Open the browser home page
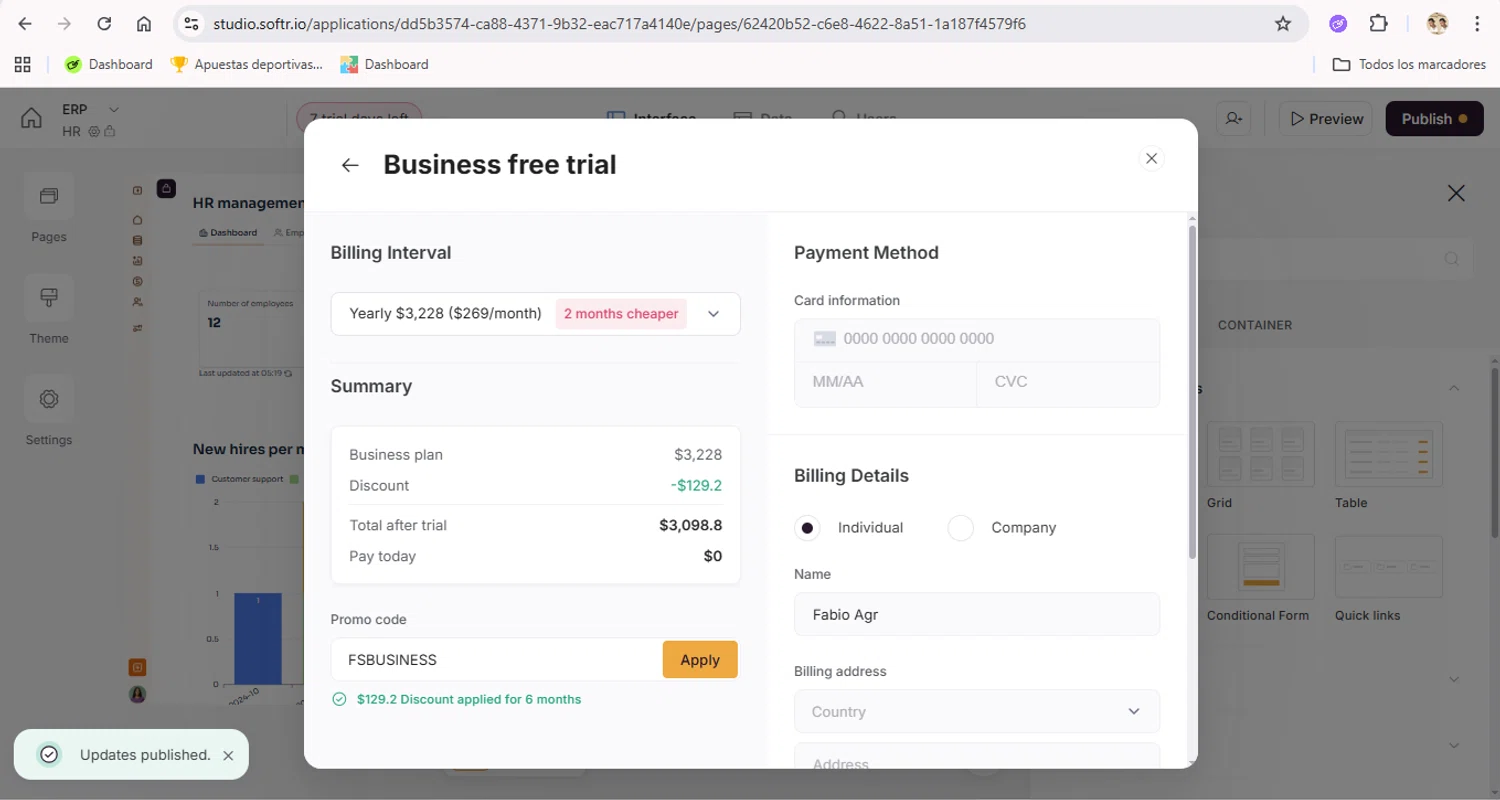This screenshot has height=800, width=1500. [x=144, y=24]
